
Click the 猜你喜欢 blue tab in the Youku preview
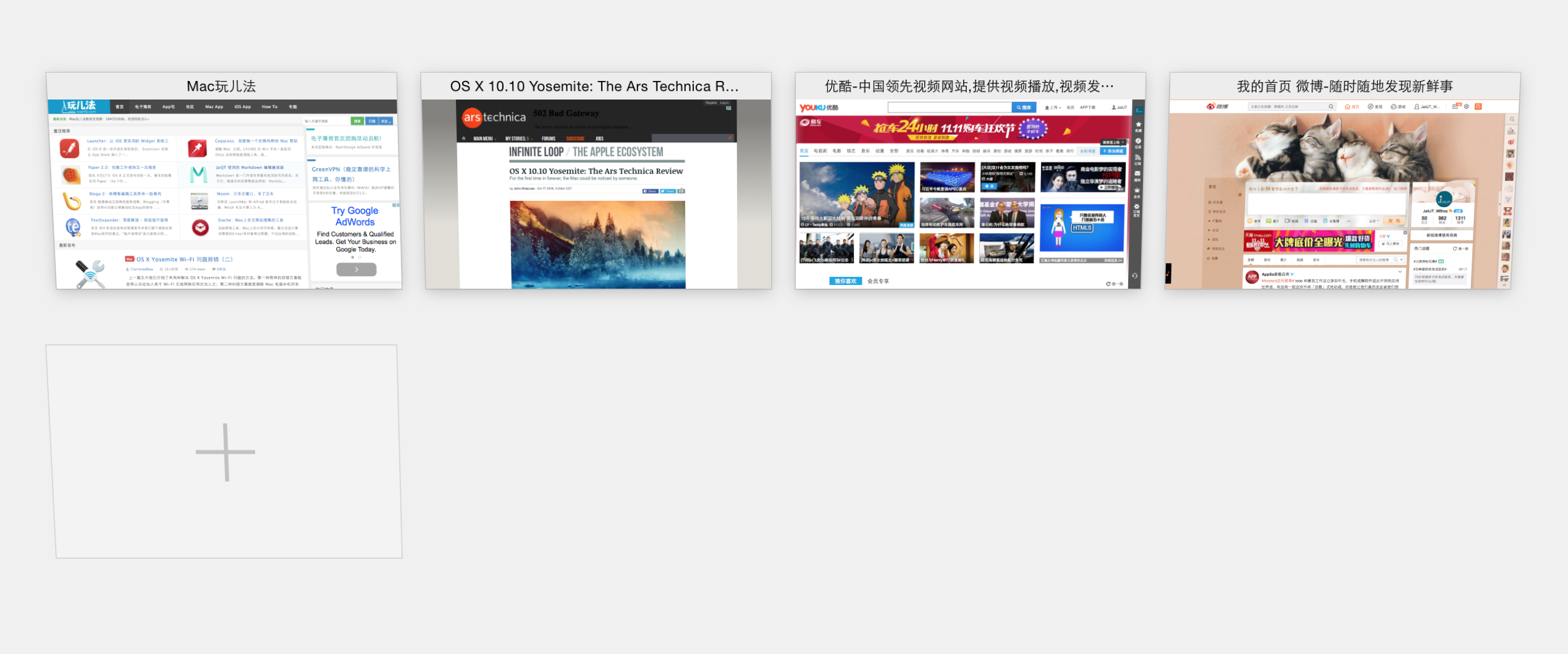pyautogui.click(x=846, y=281)
